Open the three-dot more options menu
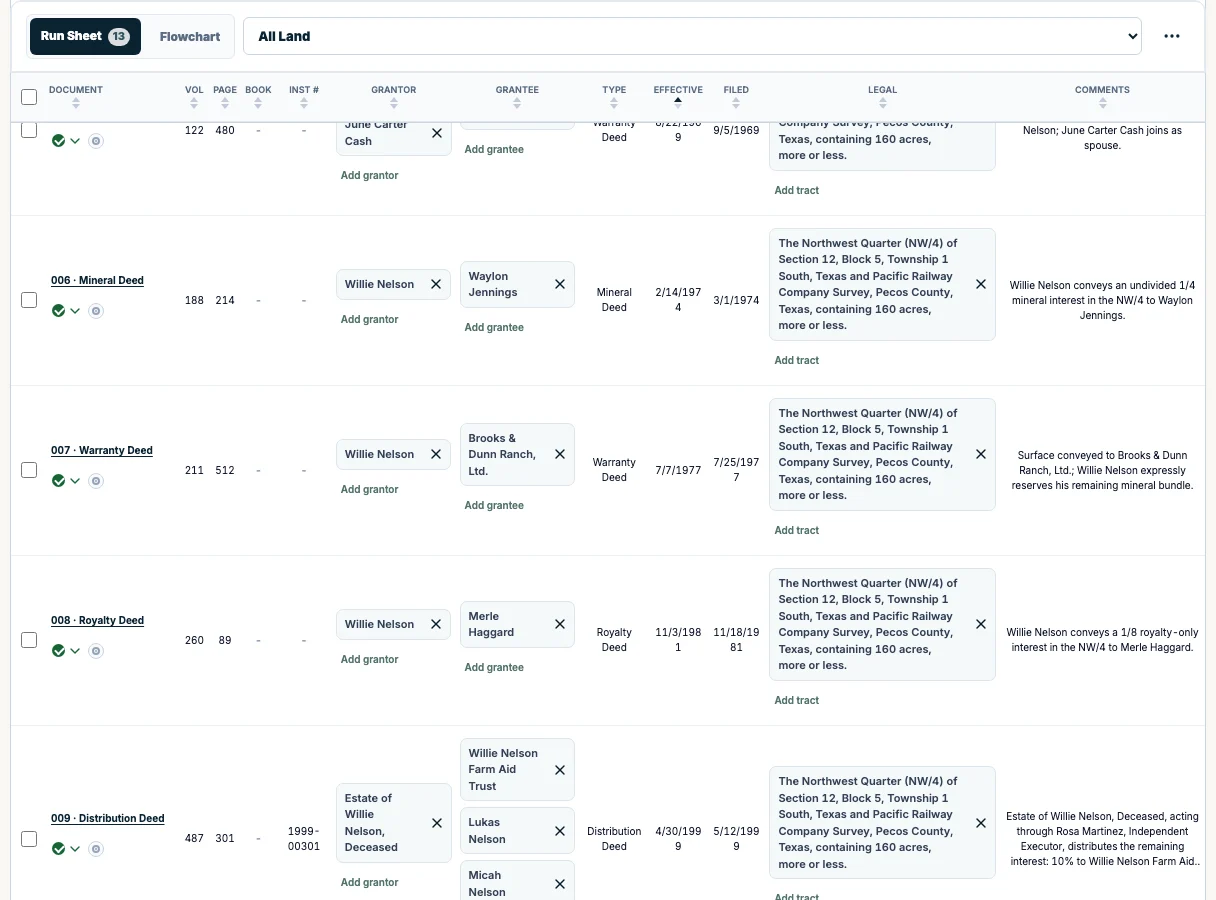The height and width of the screenshot is (900, 1216). pyautogui.click(x=1172, y=36)
